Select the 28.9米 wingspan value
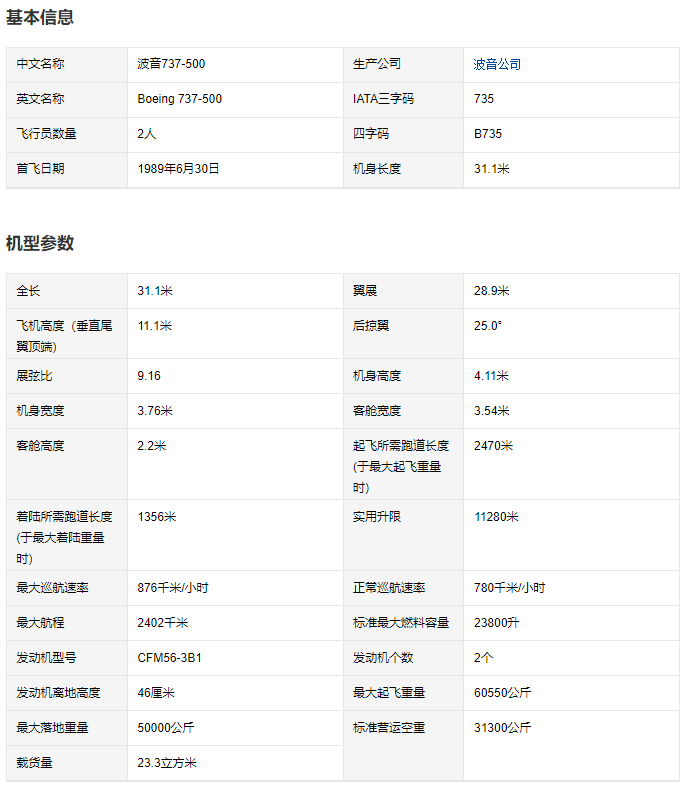The width and height of the screenshot is (689, 787). click(491, 291)
